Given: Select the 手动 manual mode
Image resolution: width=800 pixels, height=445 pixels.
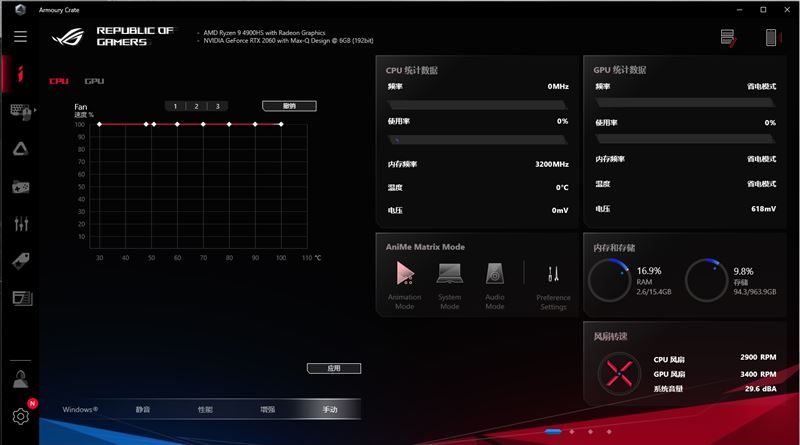Looking at the screenshot, I should point(330,409).
